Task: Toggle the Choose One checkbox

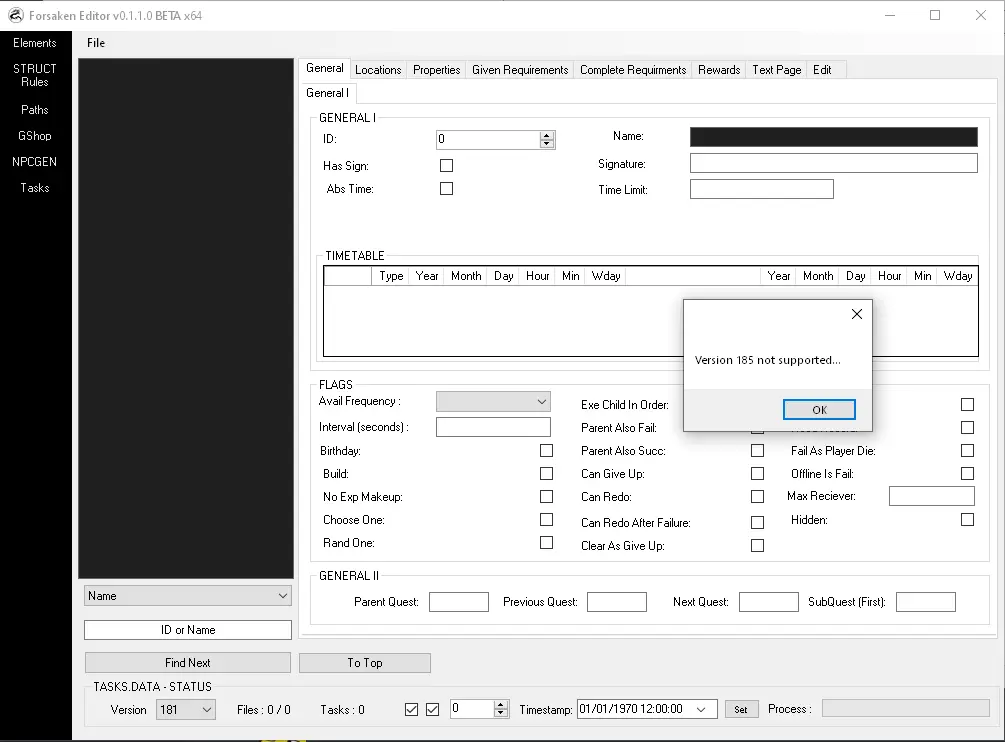Action: (546, 519)
